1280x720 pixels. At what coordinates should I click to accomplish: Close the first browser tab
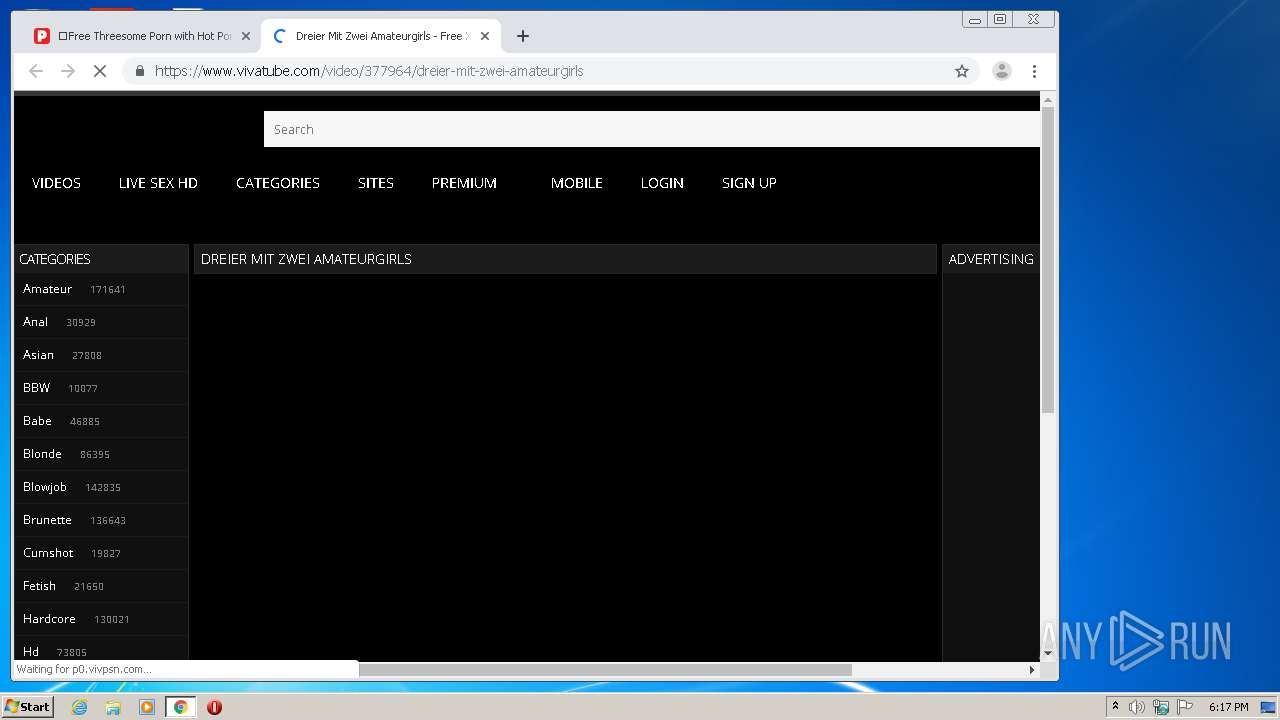pyautogui.click(x=246, y=36)
